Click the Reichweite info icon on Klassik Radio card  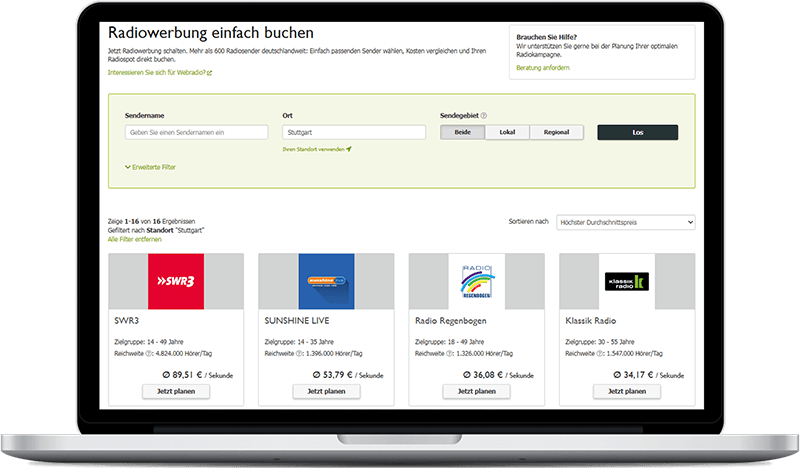(599, 354)
